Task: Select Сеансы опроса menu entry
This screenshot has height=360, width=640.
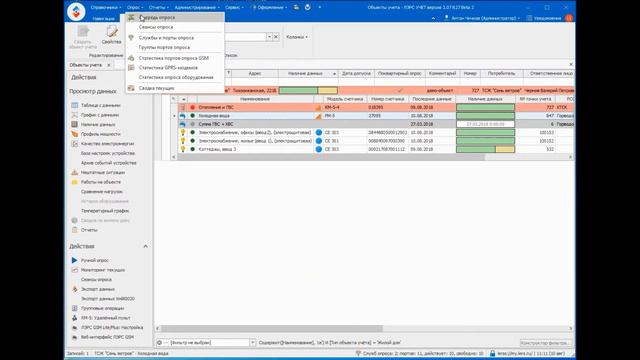Action: (175, 27)
